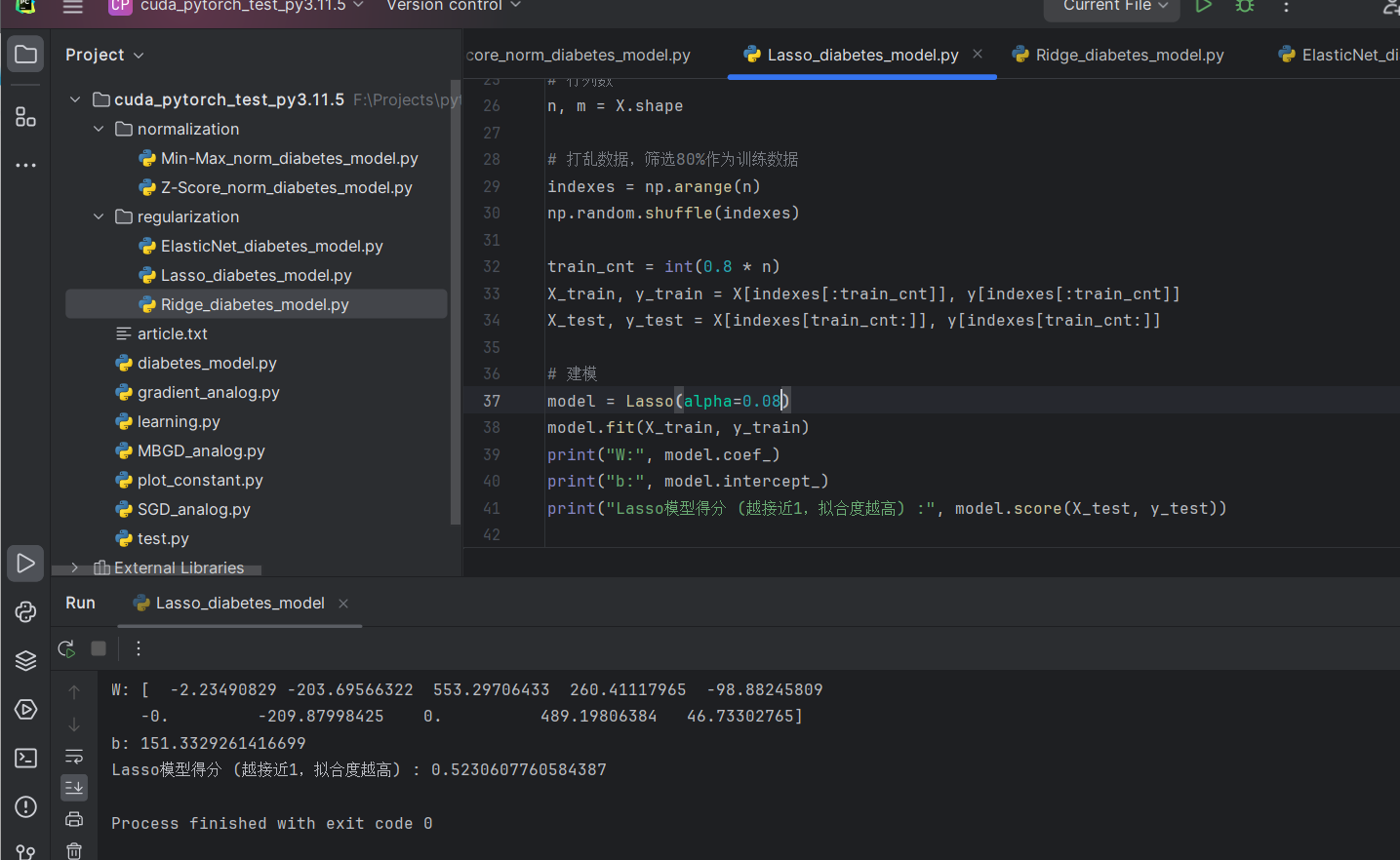This screenshot has height=860, width=1400.
Task: Click the project tree vertical scrollbar
Action: tap(456, 302)
